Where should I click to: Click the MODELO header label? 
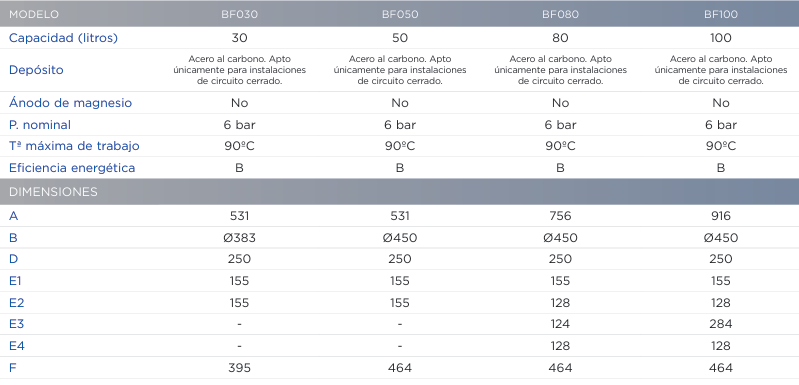point(34,14)
